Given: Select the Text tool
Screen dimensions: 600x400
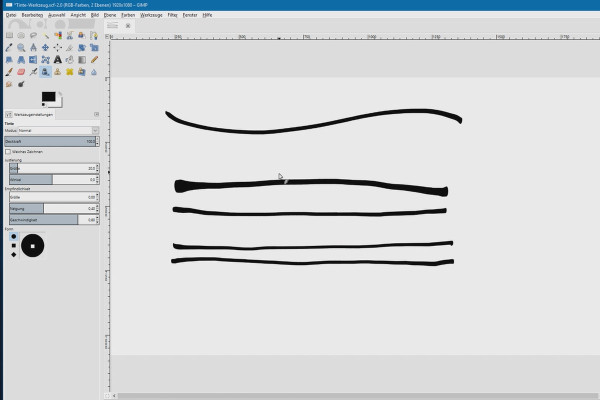Looking at the screenshot, I should point(58,60).
